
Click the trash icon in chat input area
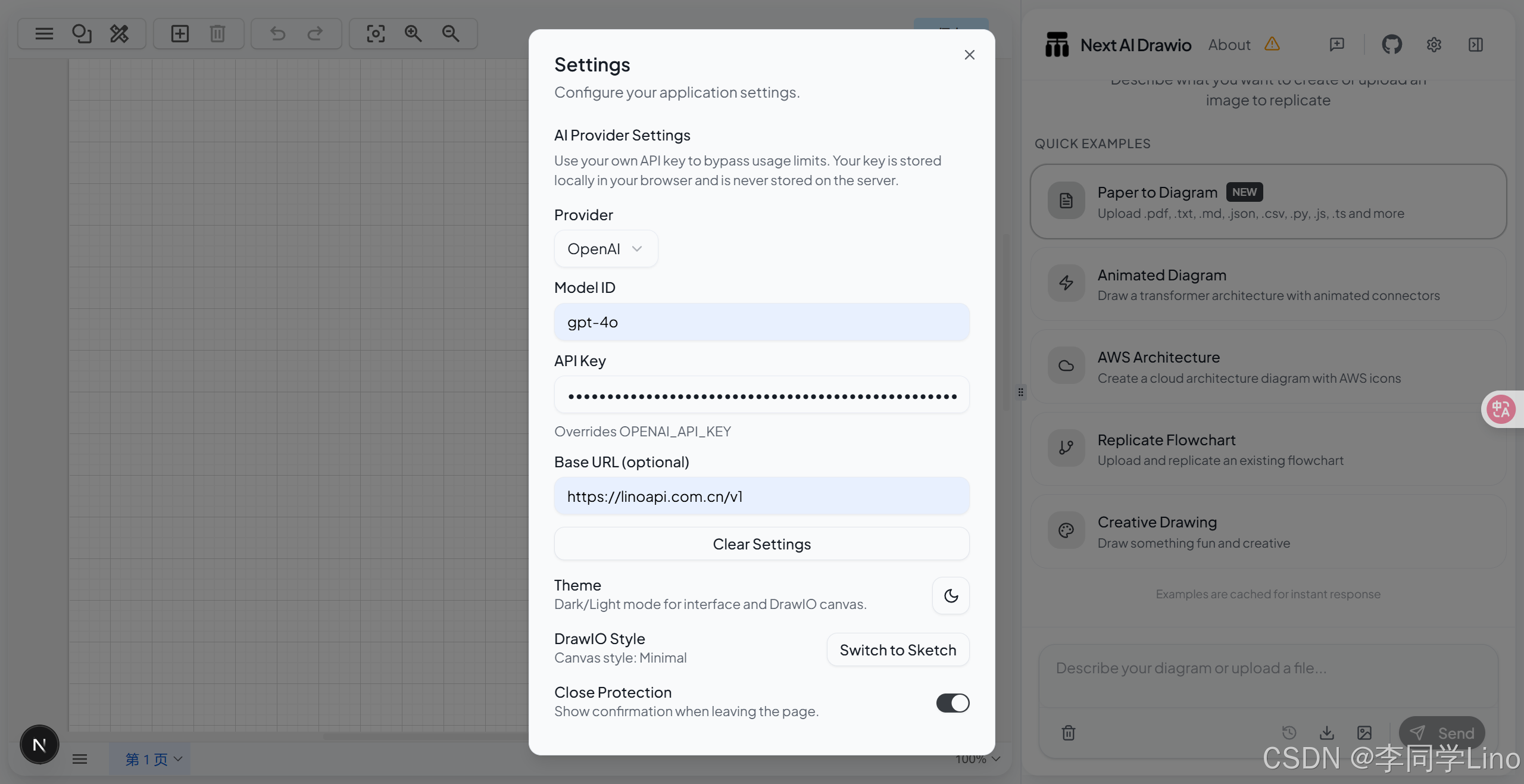[1069, 732]
